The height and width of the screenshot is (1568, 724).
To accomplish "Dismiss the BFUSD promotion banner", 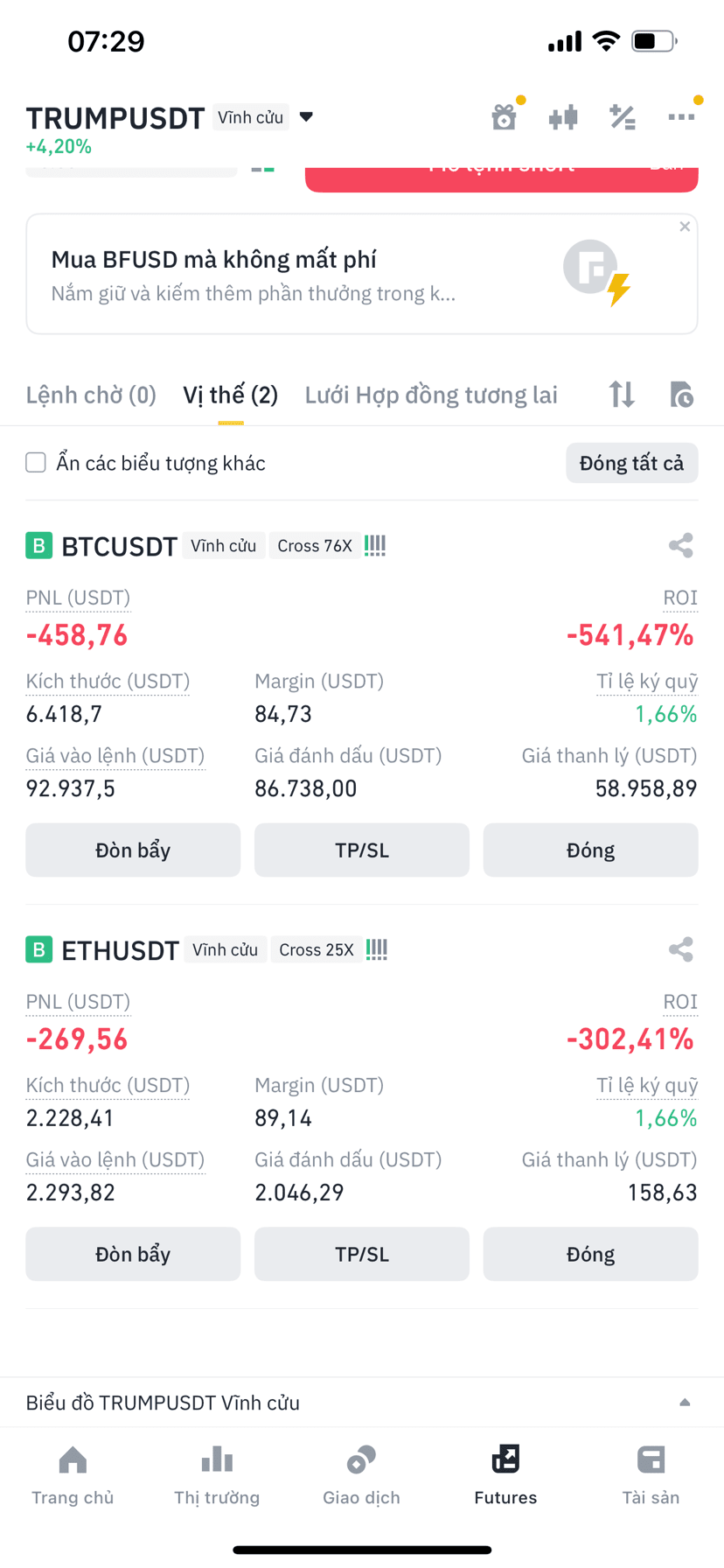I will (685, 227).
